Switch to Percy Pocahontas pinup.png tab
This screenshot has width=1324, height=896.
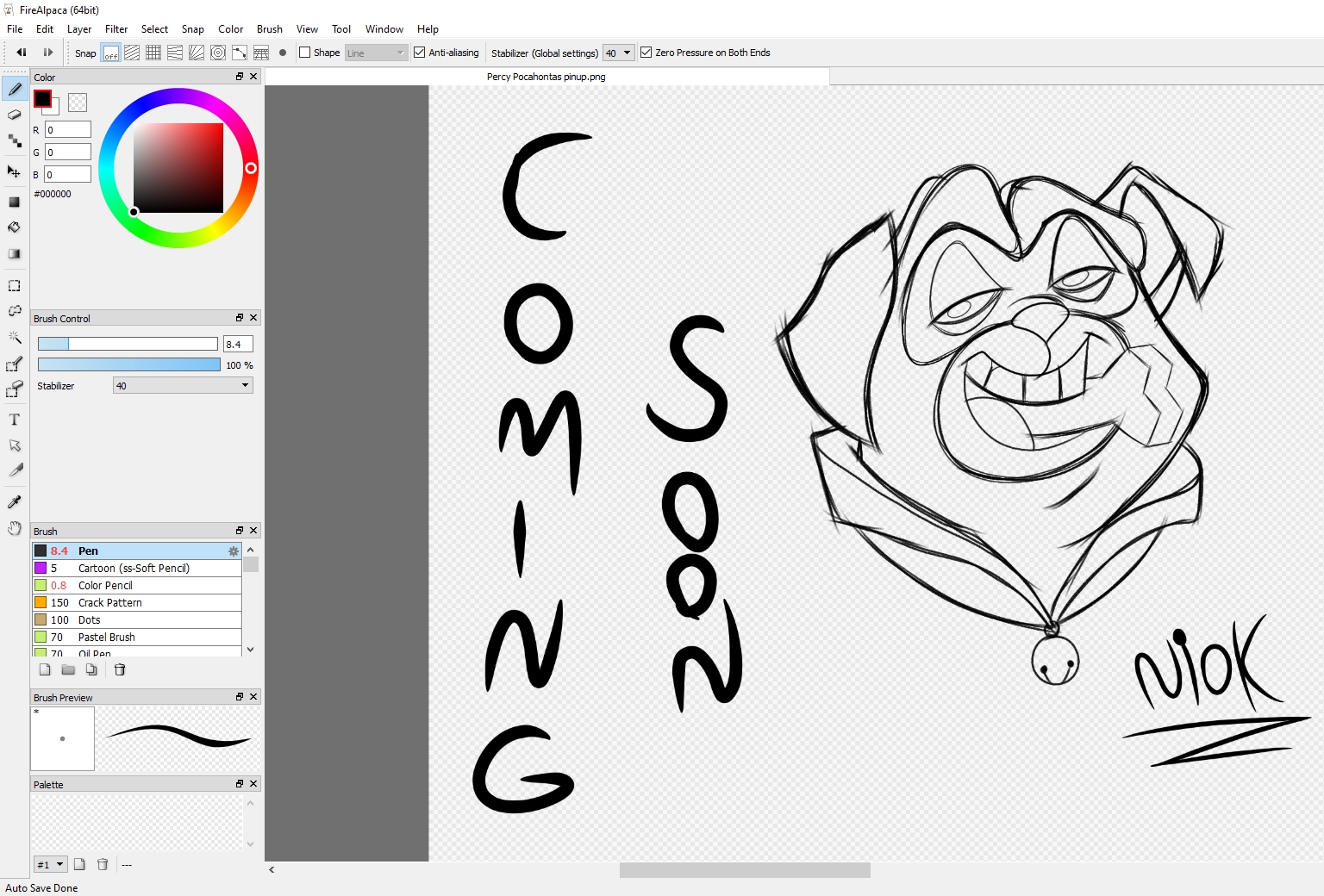tap(546, 77)
